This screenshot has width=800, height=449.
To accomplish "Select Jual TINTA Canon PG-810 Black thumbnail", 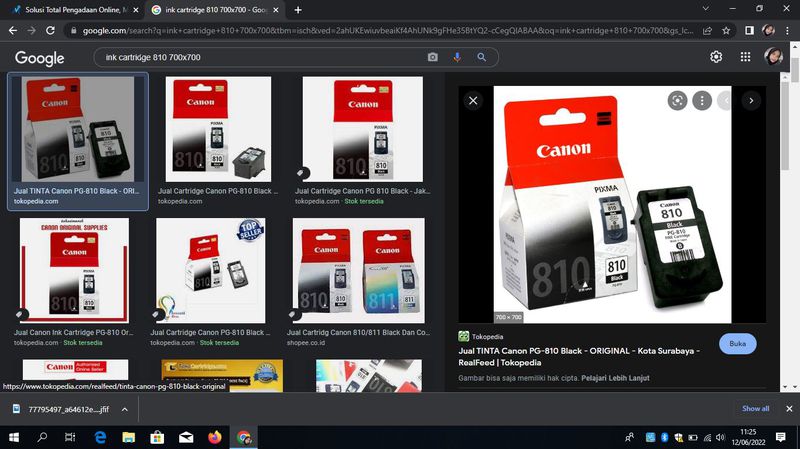I will tap(78, 129).
